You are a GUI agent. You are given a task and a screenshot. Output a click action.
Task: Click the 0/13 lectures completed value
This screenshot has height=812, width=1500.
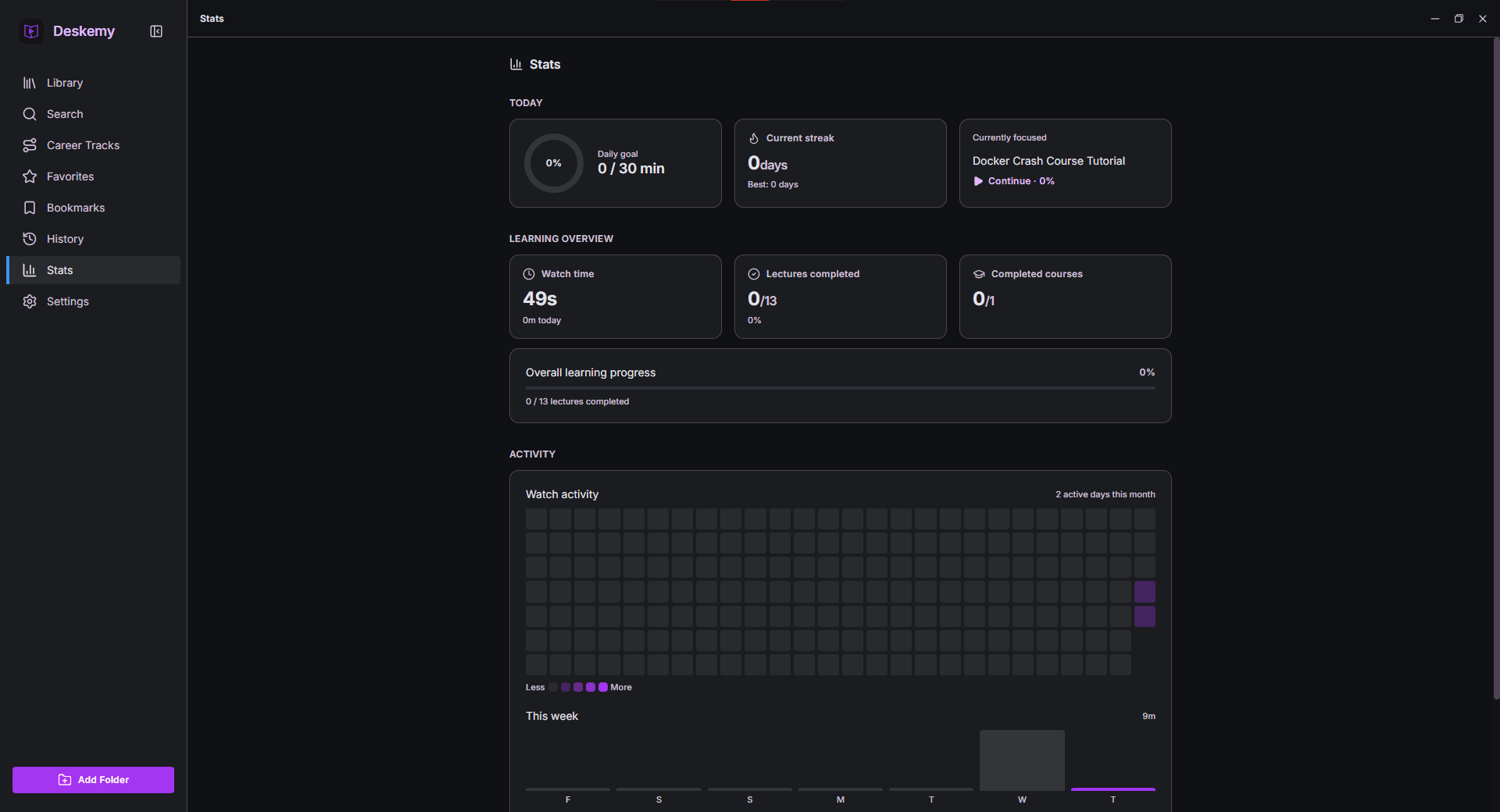point(762,299)
